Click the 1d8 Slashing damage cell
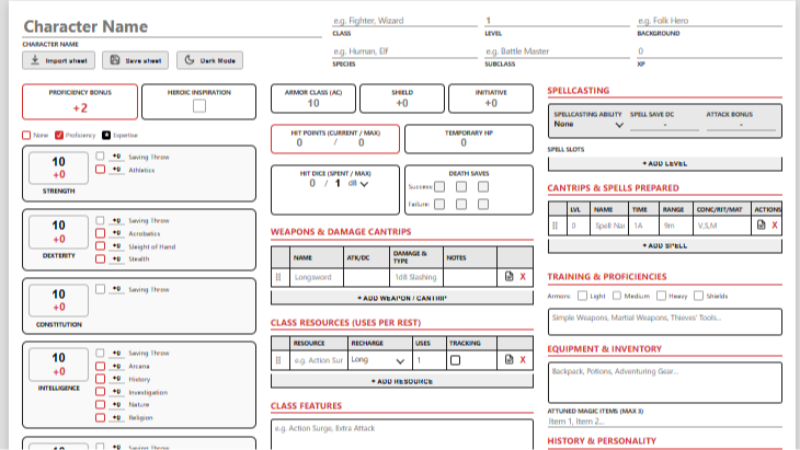 416,277
